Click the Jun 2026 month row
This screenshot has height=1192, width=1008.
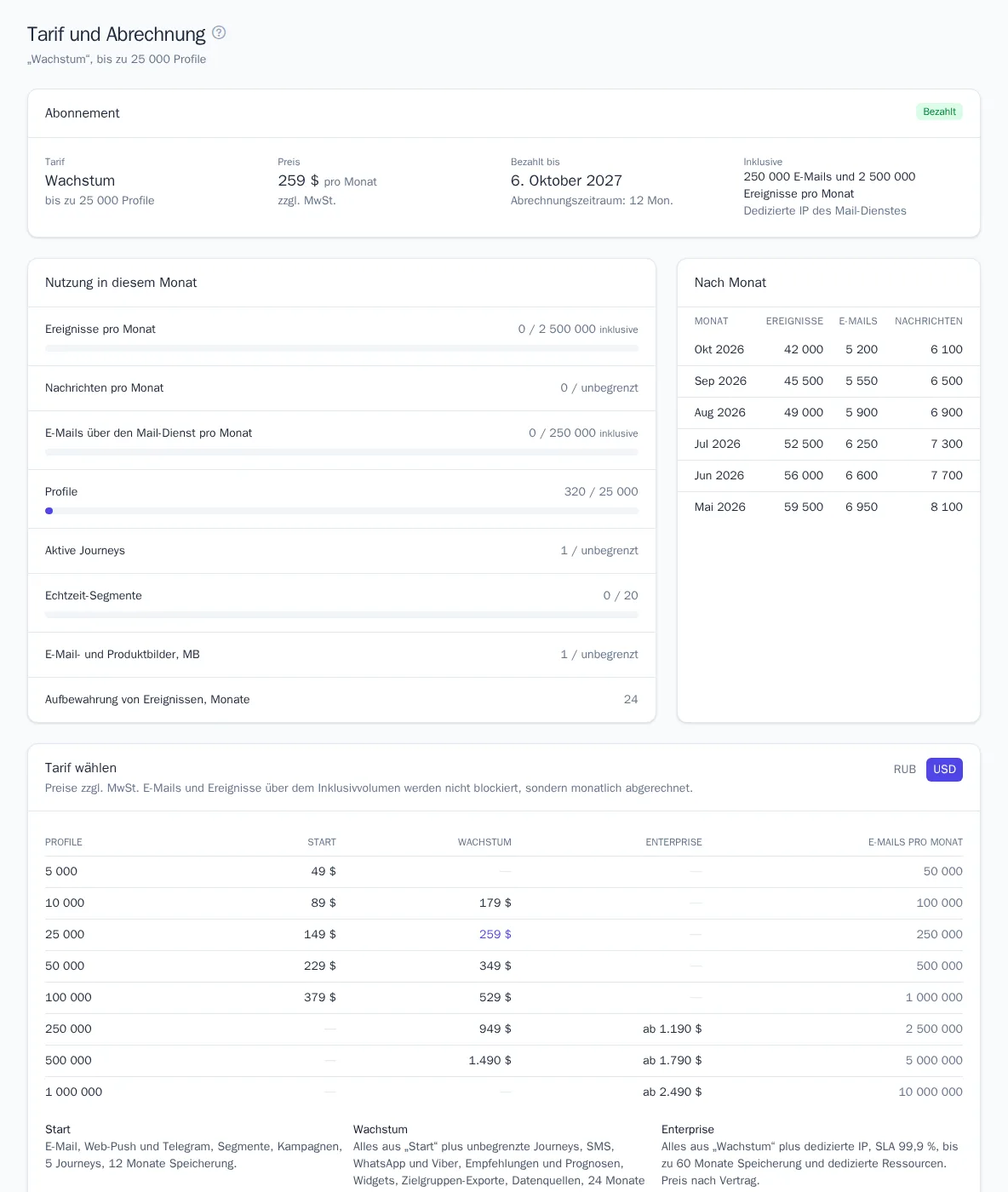pos(828,476)
